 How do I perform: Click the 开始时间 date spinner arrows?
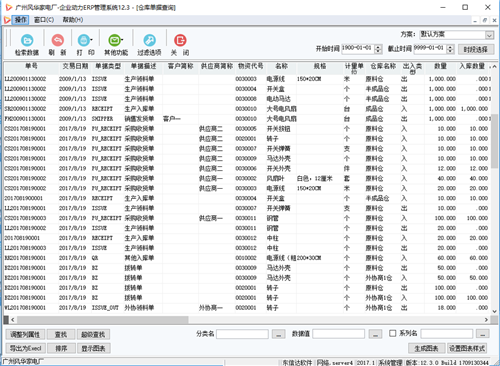(378, 49)
